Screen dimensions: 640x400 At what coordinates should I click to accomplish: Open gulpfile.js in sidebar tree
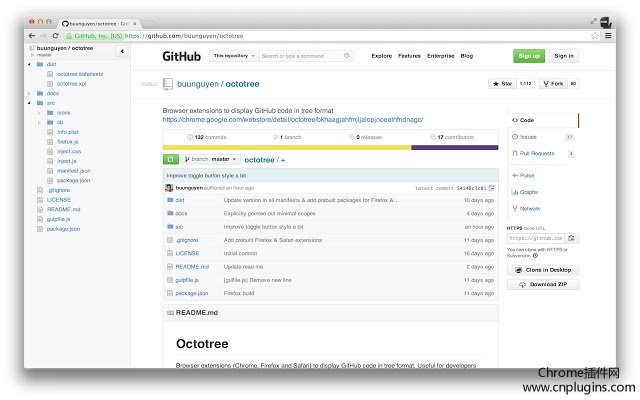[58, 219]
